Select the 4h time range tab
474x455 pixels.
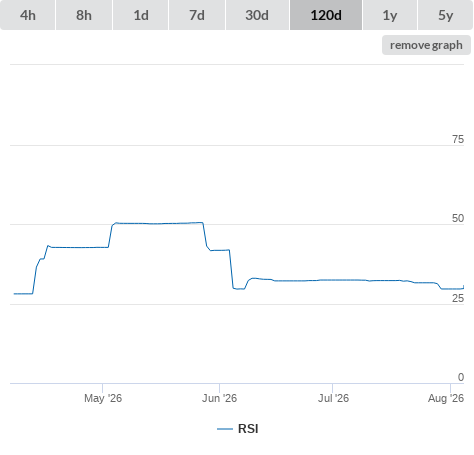[x=28, y=15]
